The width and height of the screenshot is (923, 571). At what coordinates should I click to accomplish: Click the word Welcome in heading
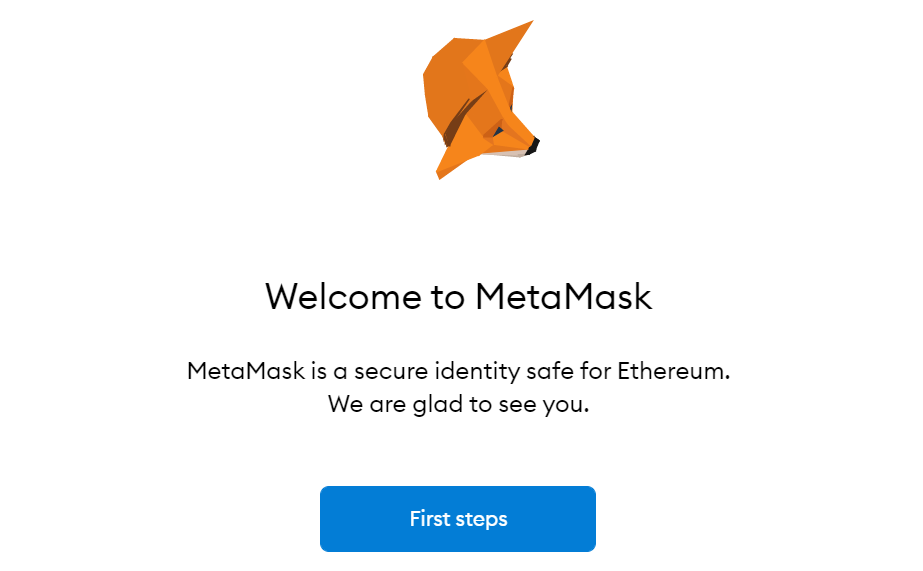tap(343, 296)
